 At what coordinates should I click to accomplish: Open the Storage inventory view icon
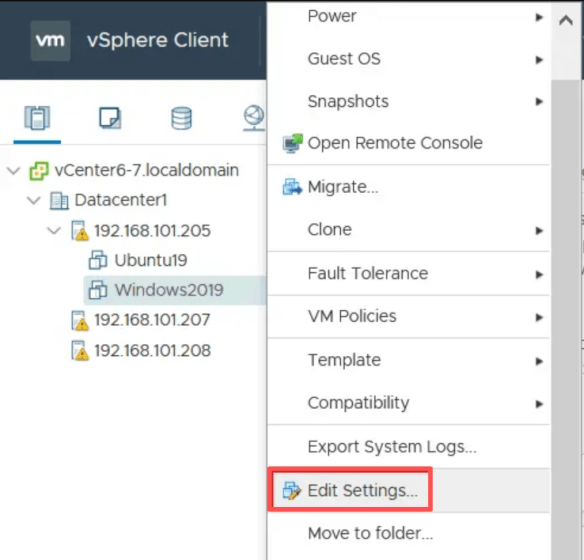click(x=181, y=118)
